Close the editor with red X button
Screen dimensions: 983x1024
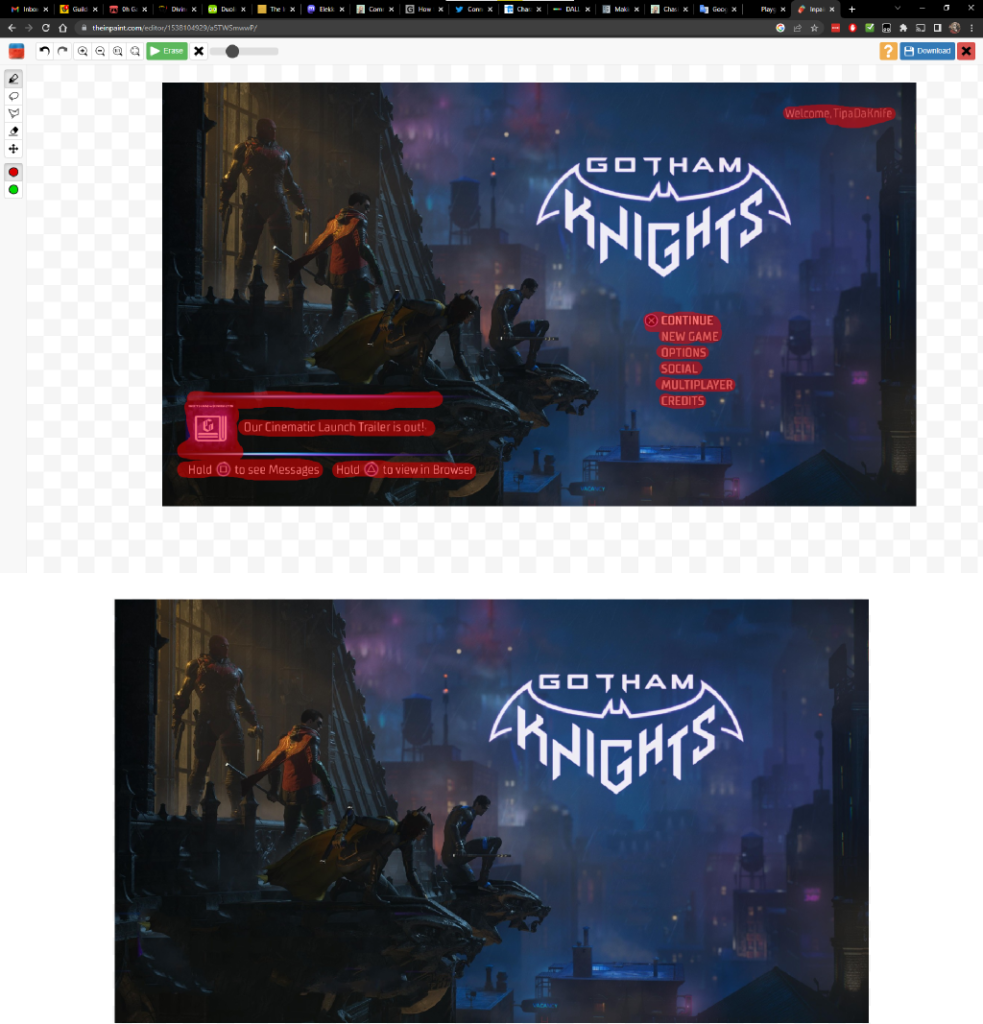point(966,51)
